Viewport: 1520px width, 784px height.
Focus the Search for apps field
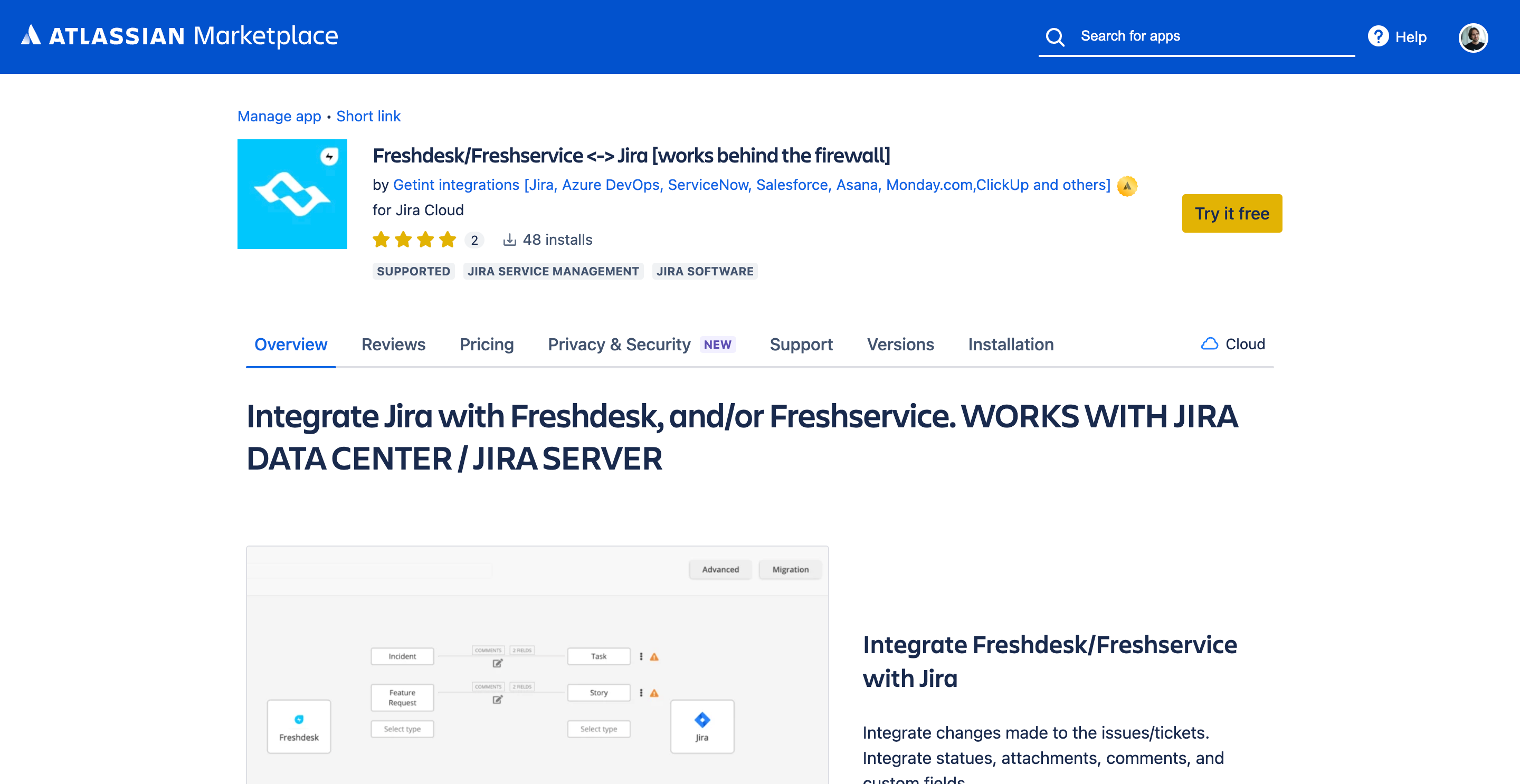click(x=1196, y=36)
